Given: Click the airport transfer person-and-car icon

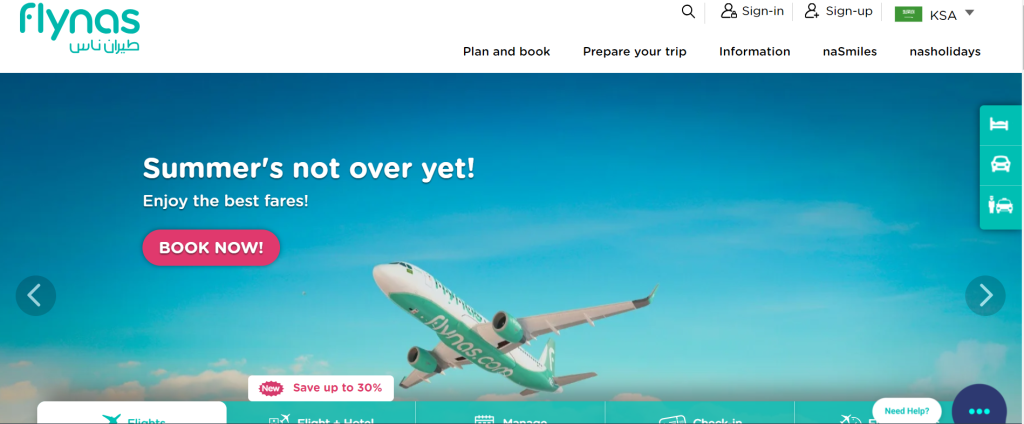Looking at the screenshot, I should coord(1000,205).
